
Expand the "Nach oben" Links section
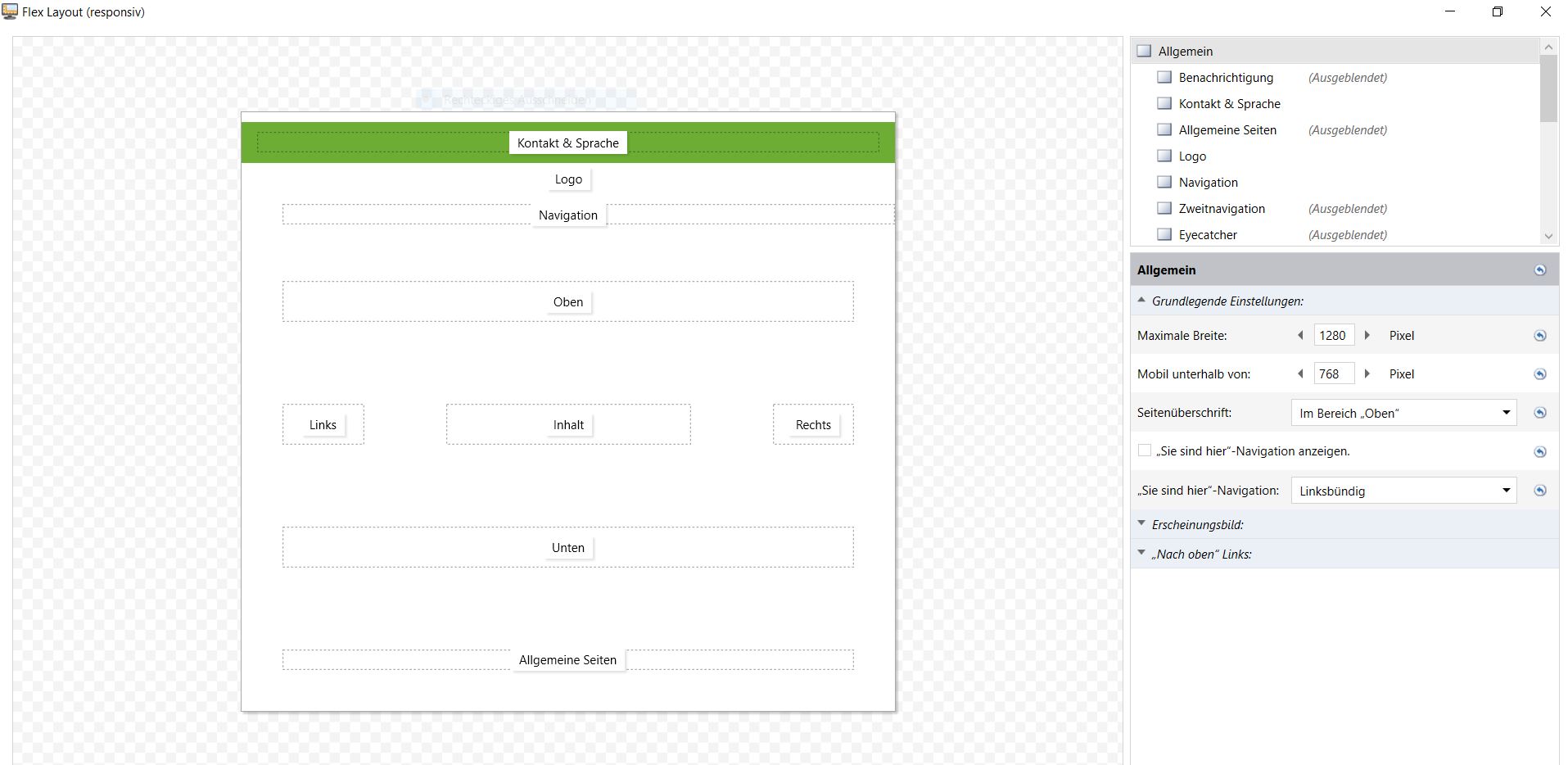(x=1201, y=555)
